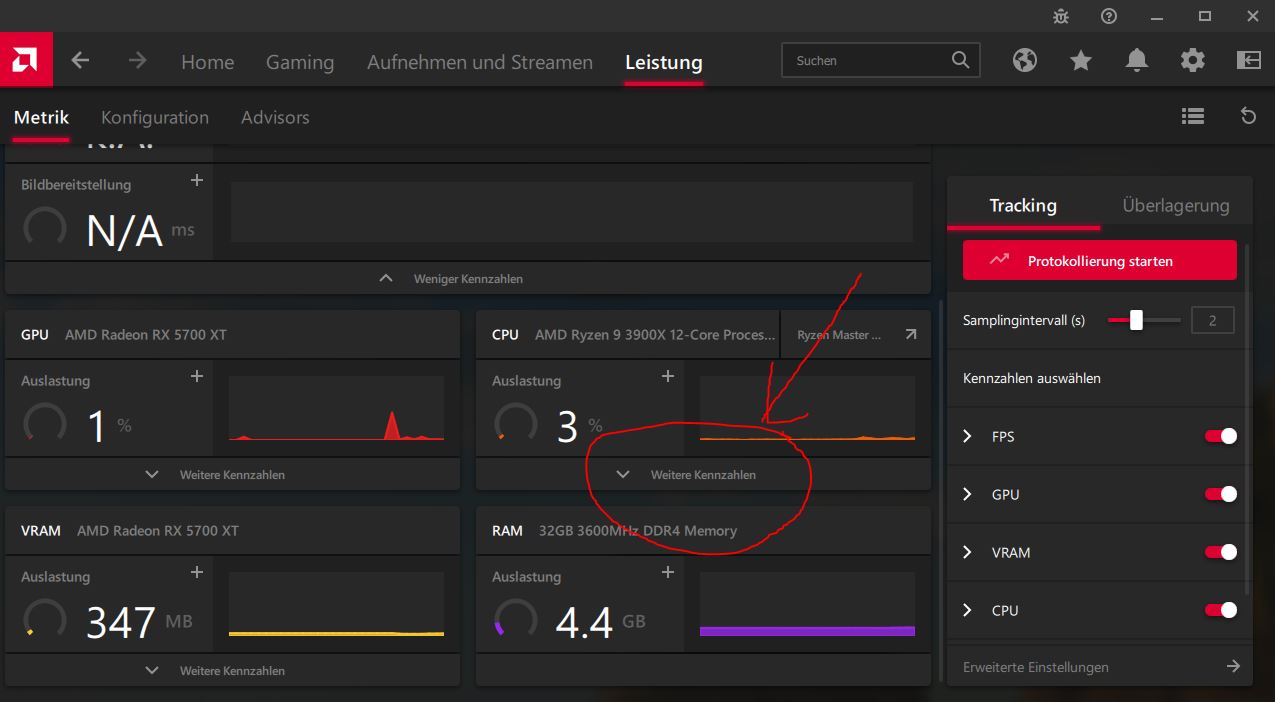Image resolution: width=1275 pixels, height=702 pixels.
Task: Toggle the sidebar panel icon
Action: [1249, 60]
